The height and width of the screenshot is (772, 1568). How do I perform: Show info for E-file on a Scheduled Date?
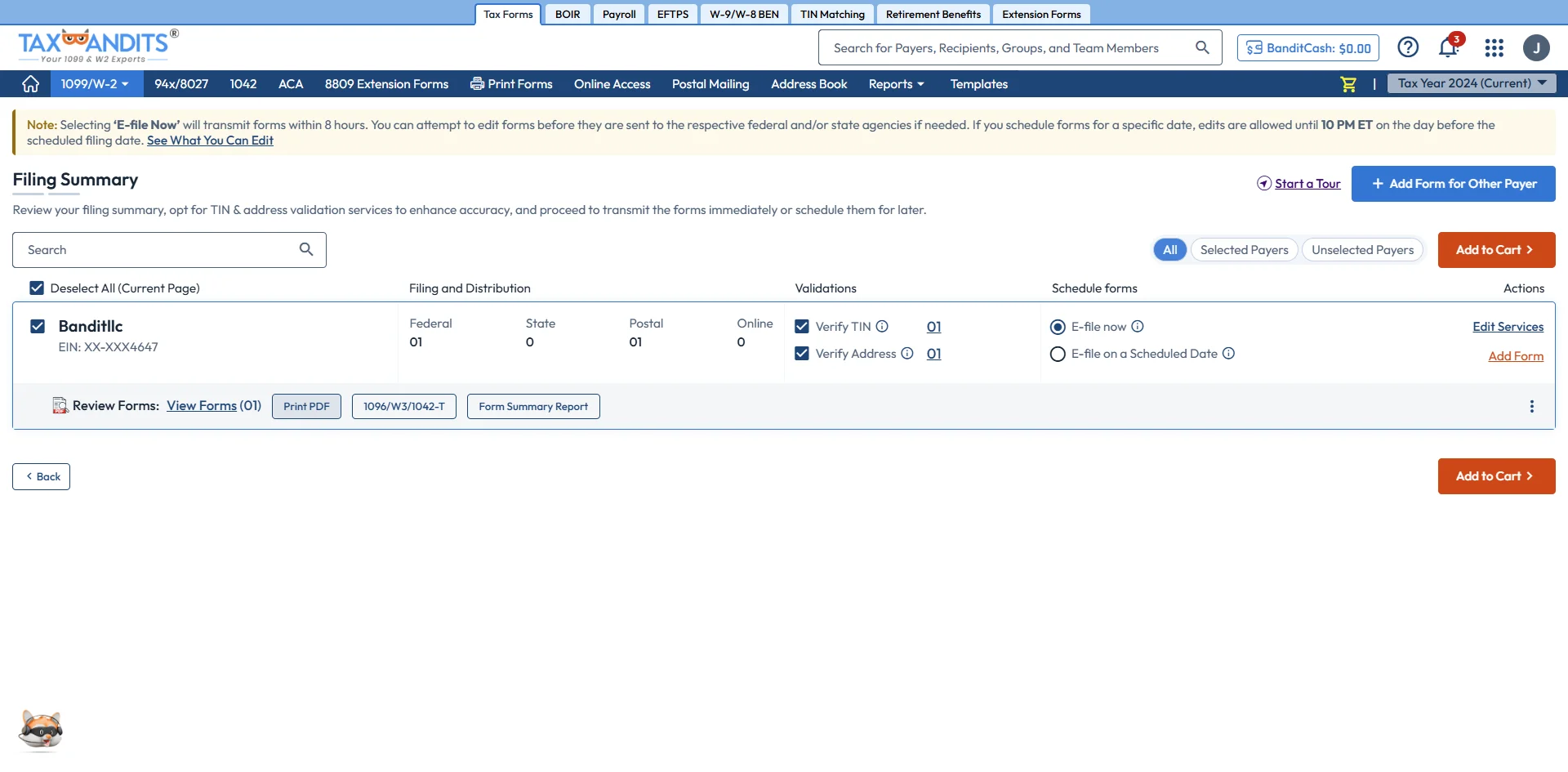pos(1228,353)
